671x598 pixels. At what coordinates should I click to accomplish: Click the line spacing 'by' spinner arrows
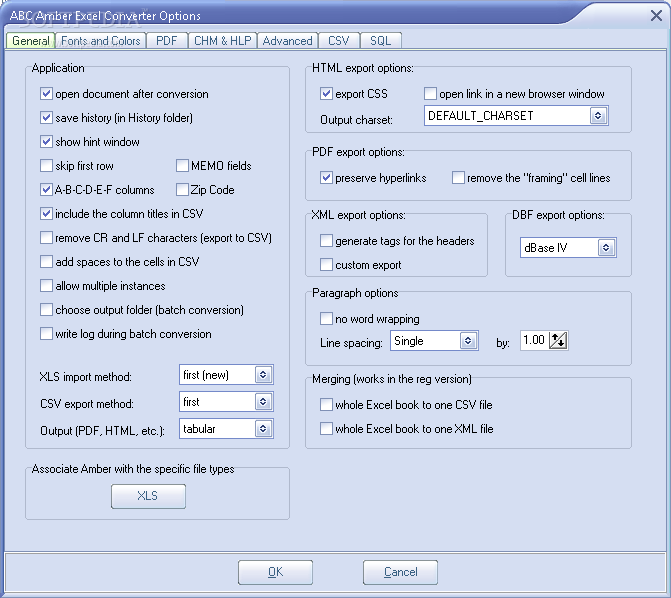558,341
